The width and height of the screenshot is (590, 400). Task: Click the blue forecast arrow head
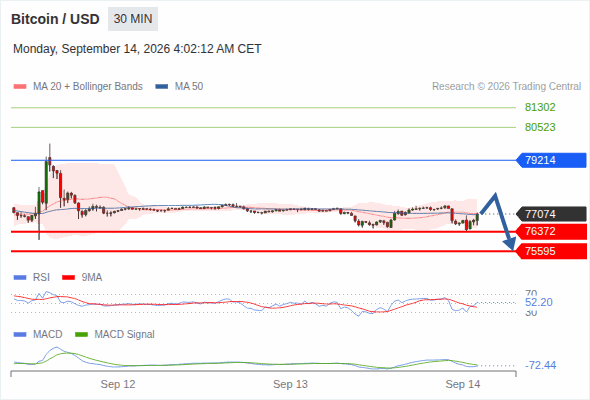(510, 243)
